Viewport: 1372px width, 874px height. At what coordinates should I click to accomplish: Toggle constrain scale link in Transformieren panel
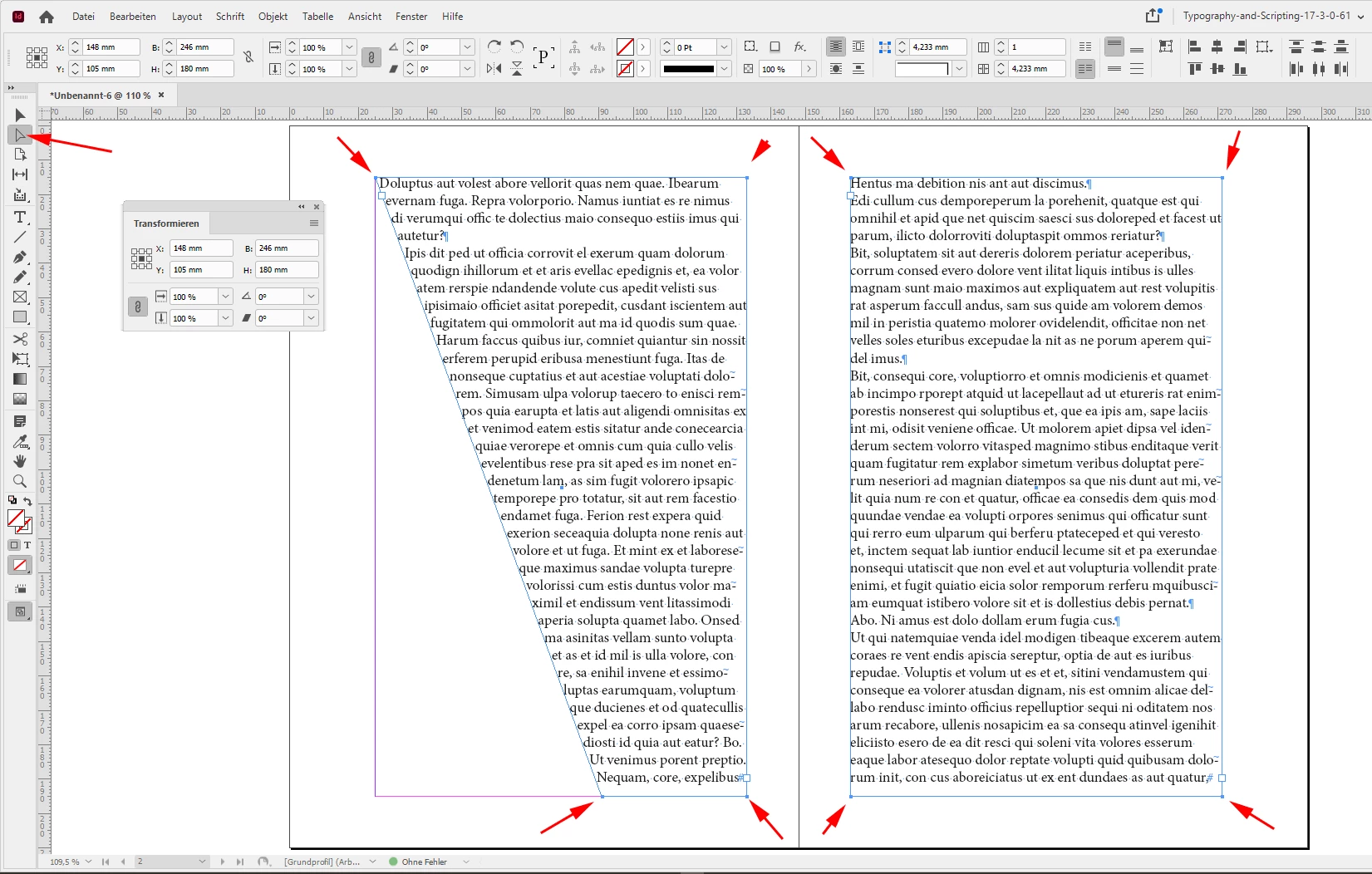click(138, 307)
